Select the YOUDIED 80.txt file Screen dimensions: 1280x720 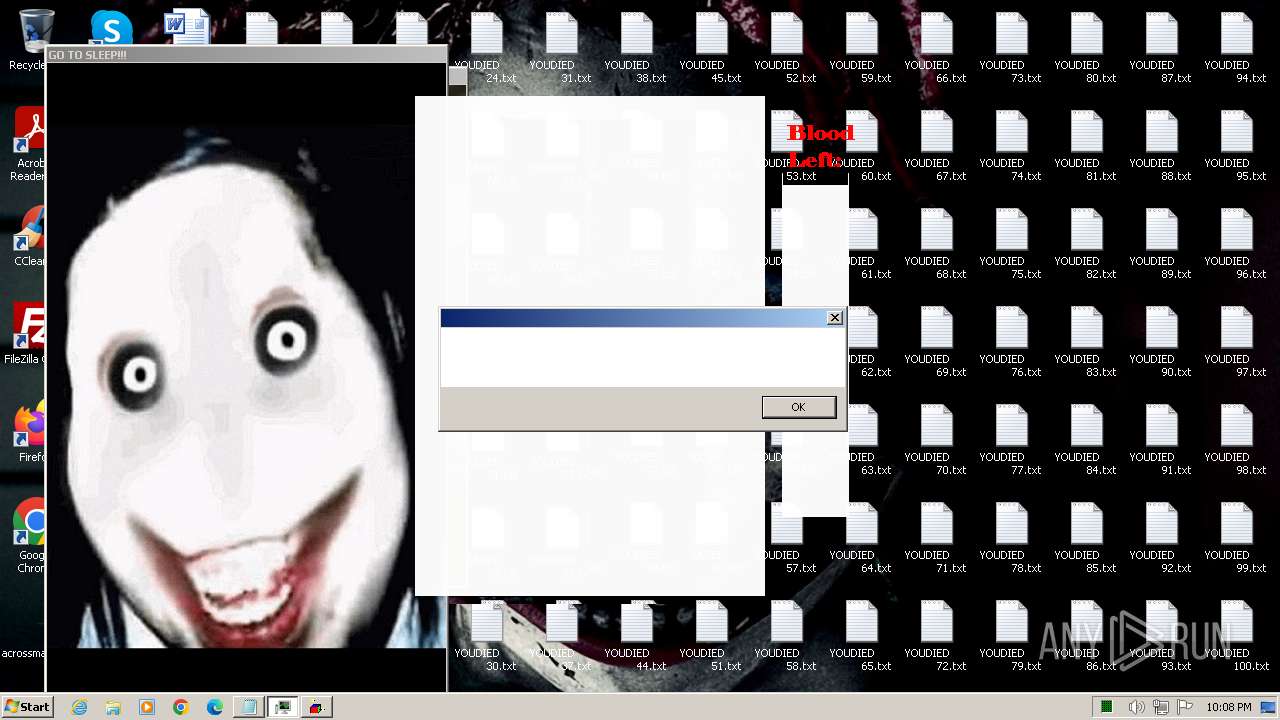click(x=1086, y=48)
